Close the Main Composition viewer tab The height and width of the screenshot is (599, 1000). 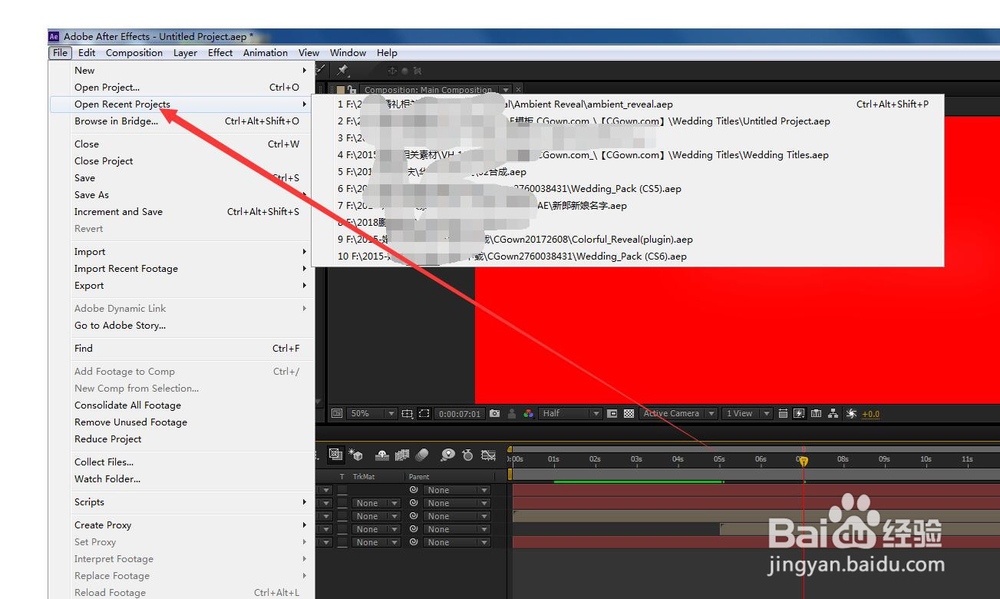click(518, 89)
